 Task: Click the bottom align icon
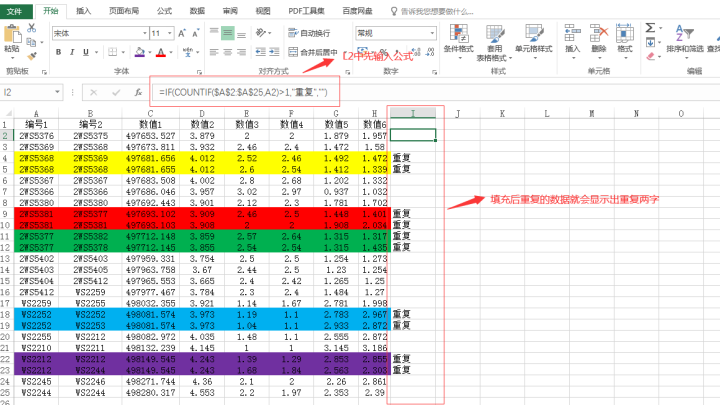pyautogui.click(x=242, y=33)
